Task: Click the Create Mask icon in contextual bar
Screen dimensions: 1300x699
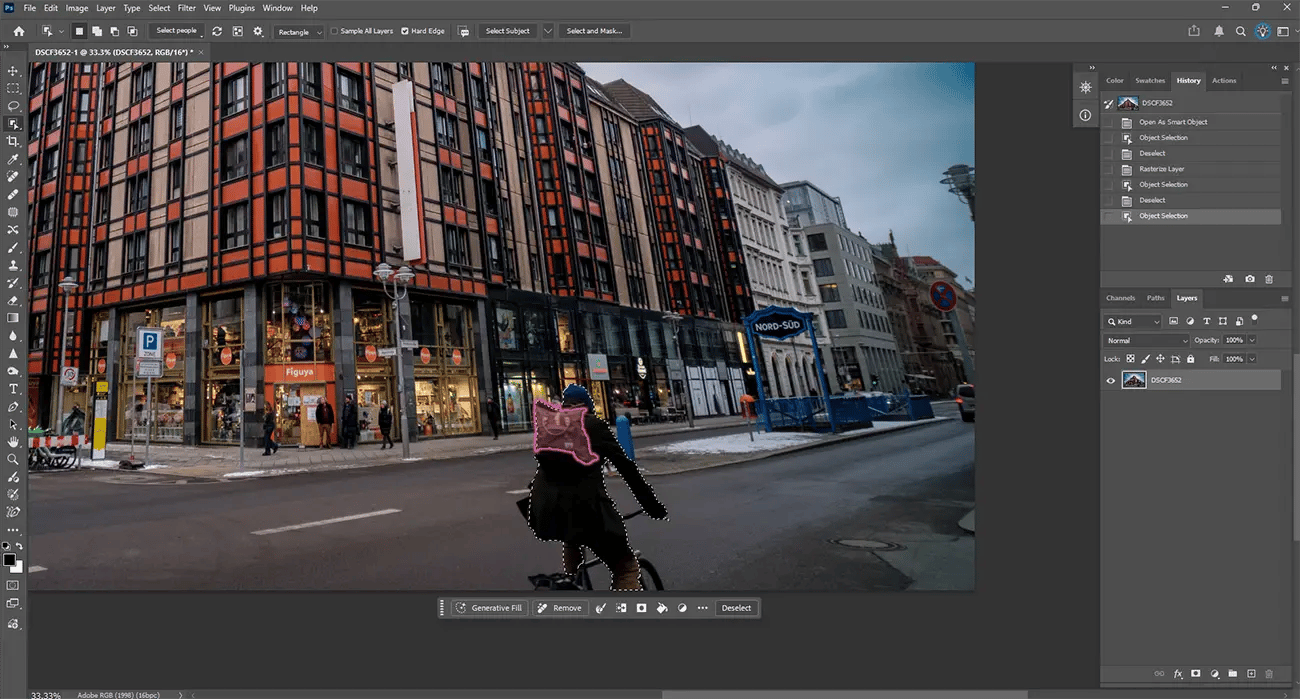Action: [641, 608]
